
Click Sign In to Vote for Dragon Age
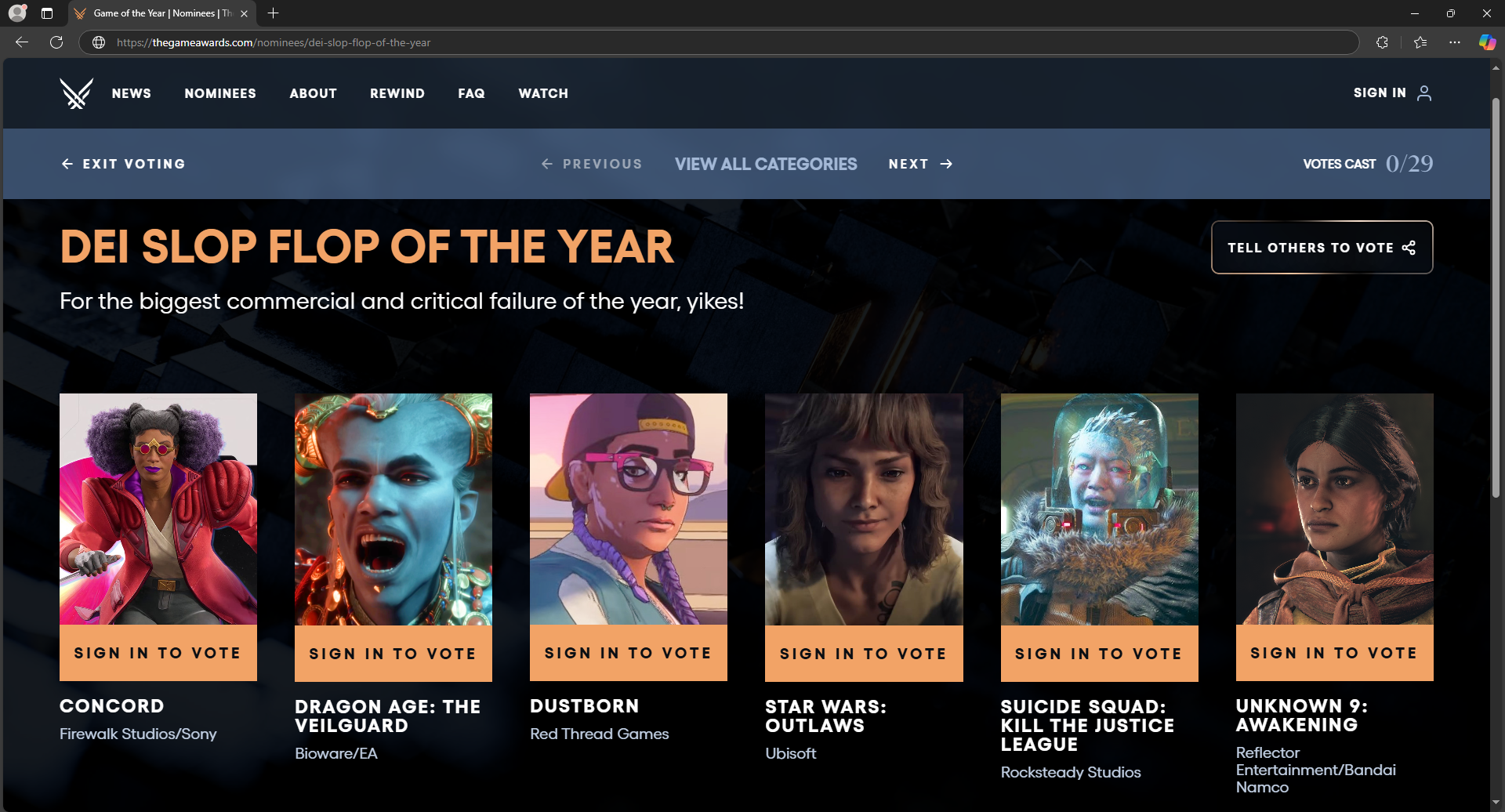(x=393, y=653)
